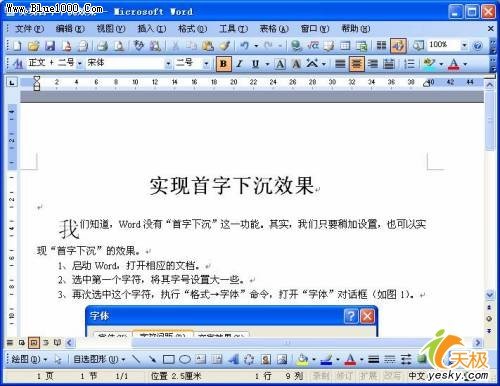Toggle Center alignment
The image size is (500, 386).
pos(356,63)
